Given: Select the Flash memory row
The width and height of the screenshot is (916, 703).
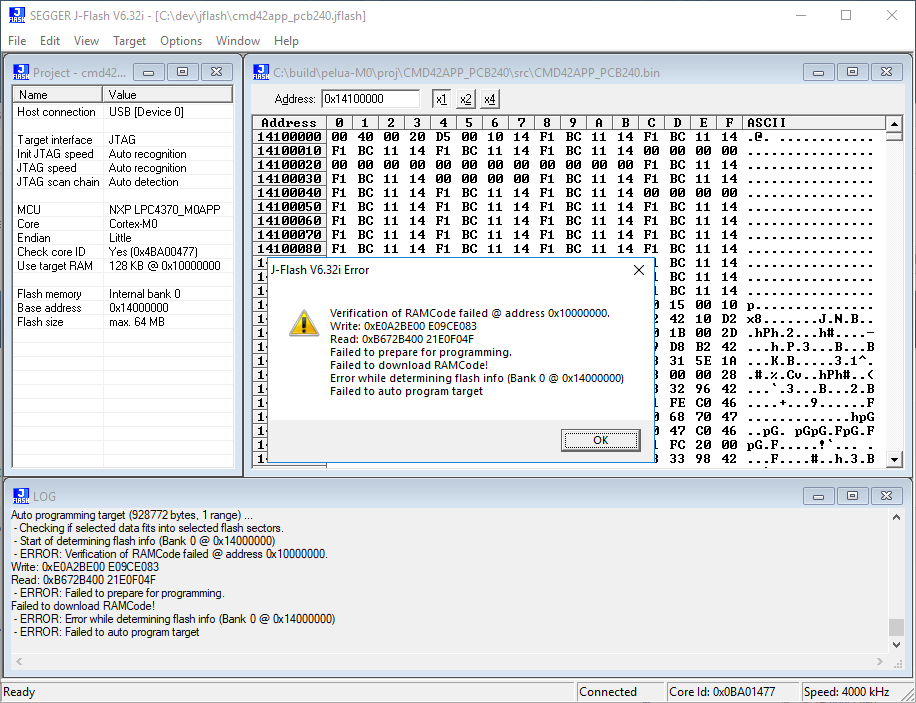Looking at the screenshot, I should pyautogui.click(x=123, y=294).
